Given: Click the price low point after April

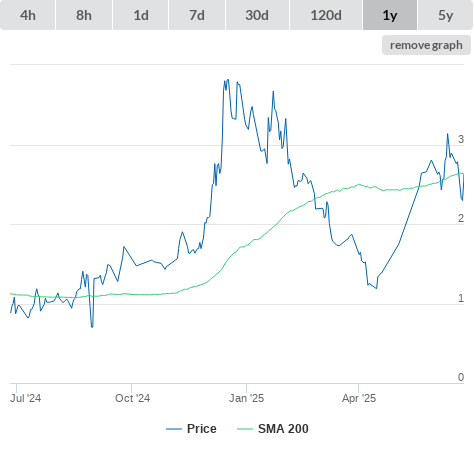Looking at the screenshot, I should pos(376,288).
